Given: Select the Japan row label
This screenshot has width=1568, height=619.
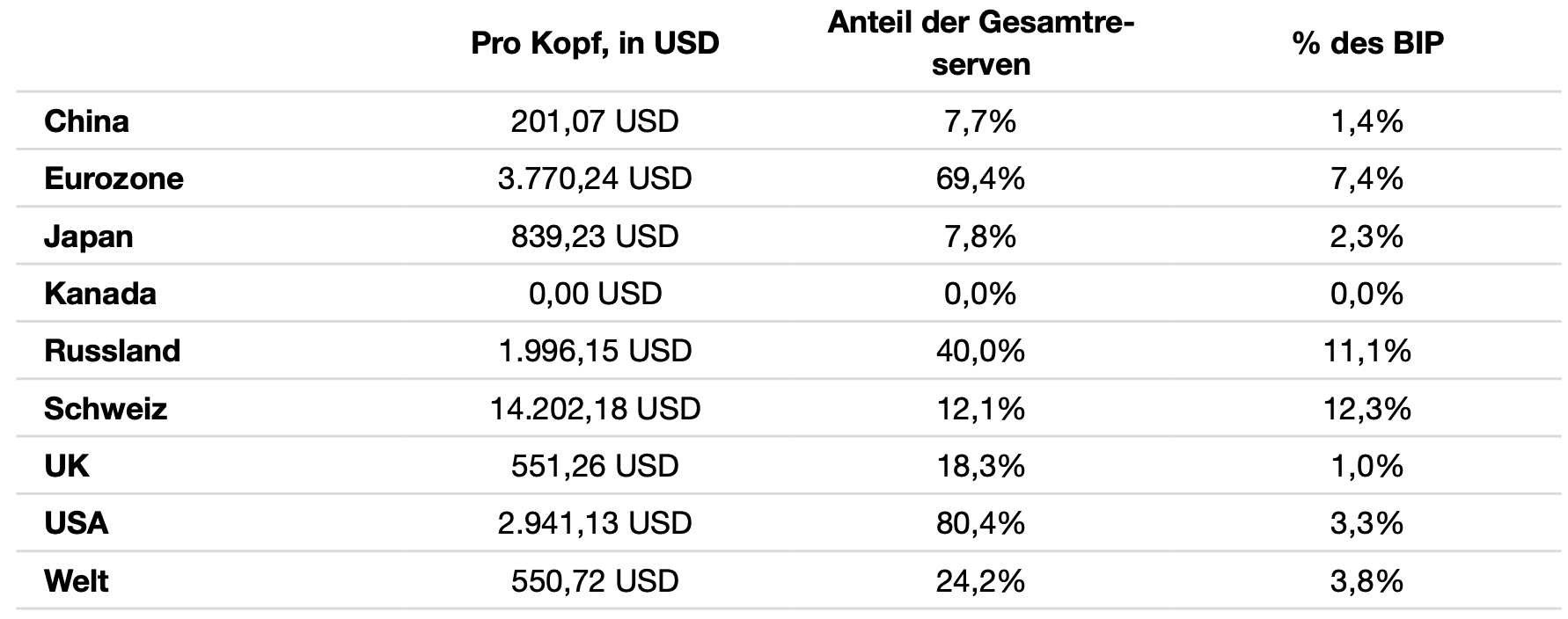Looking at the screenshot, I should pyautogui.click(x=88, y=237).
